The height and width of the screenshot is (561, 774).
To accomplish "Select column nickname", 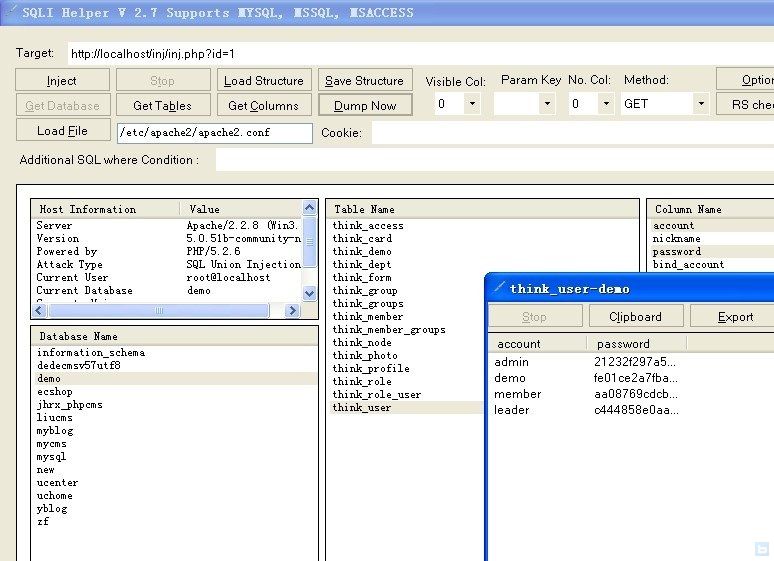I will point(676,239).
